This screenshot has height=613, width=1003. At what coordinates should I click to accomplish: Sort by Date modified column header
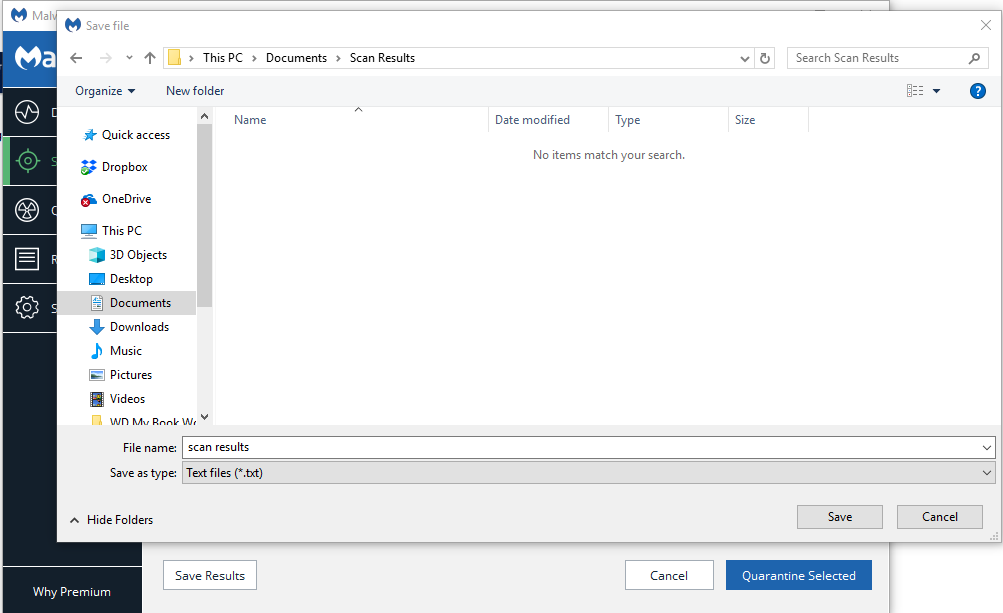(x=532, y=120)
